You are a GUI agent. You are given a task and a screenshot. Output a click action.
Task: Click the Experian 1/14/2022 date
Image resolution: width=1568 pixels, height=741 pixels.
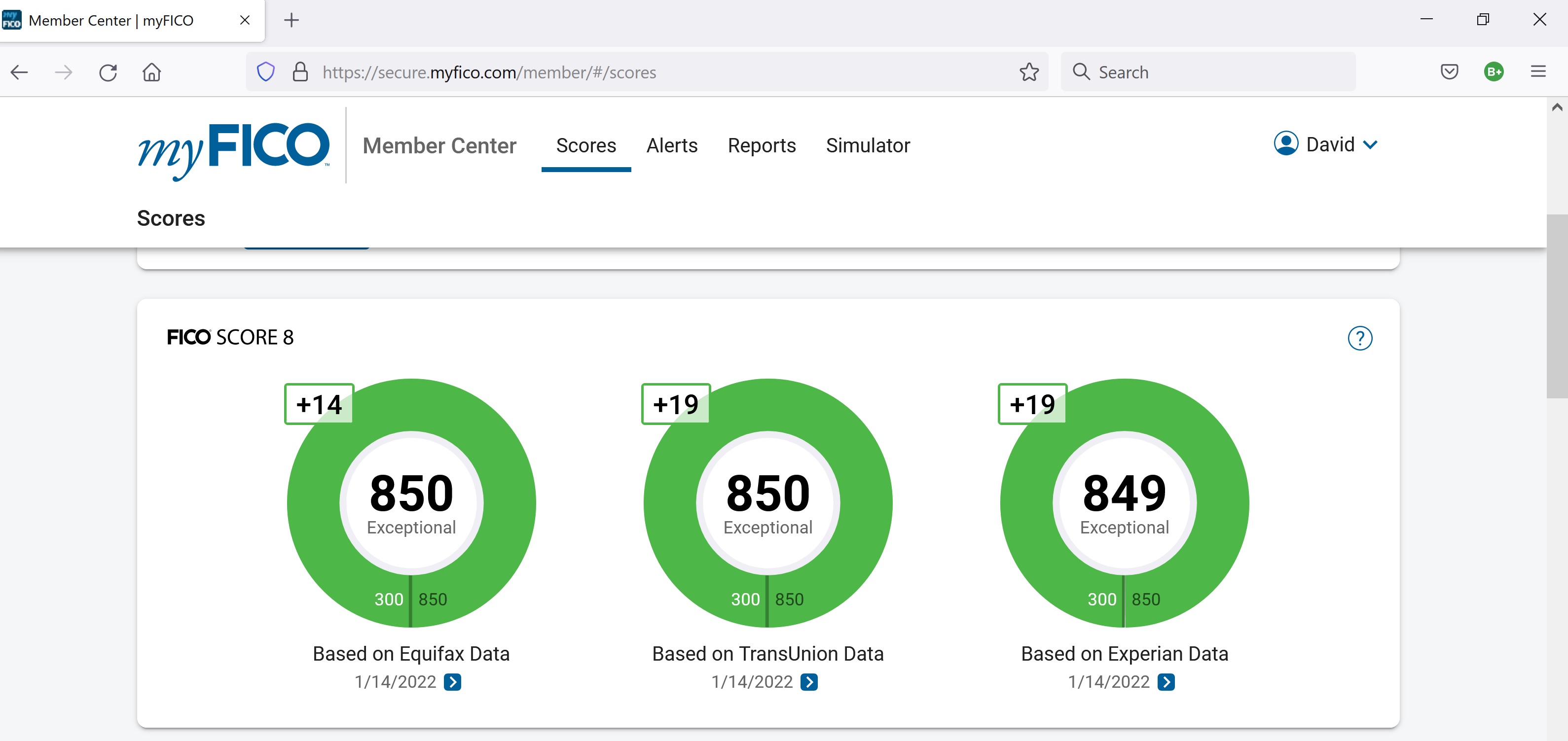click(x=1109, y=682)
